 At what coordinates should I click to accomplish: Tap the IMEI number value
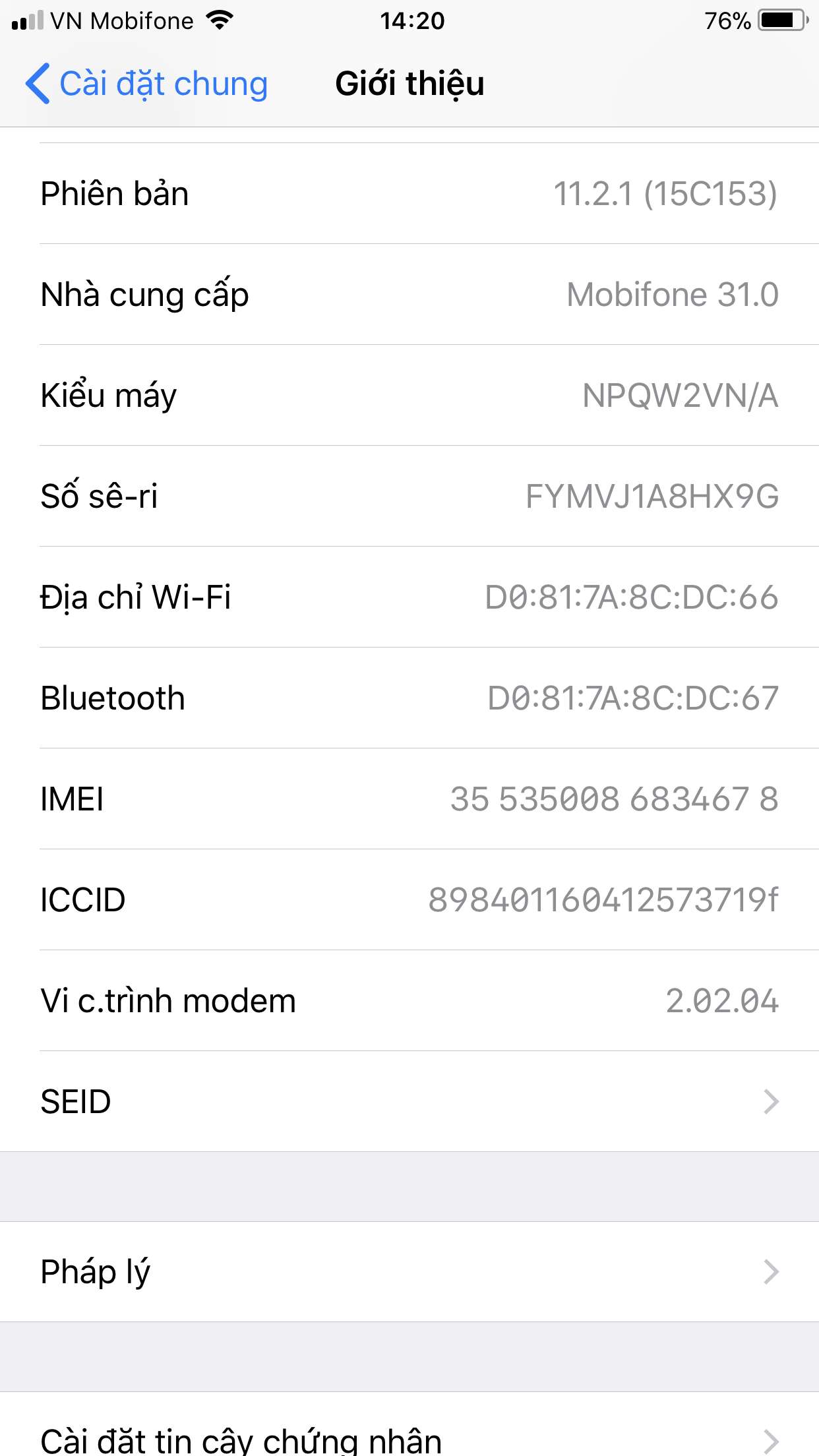click(614, 799)
